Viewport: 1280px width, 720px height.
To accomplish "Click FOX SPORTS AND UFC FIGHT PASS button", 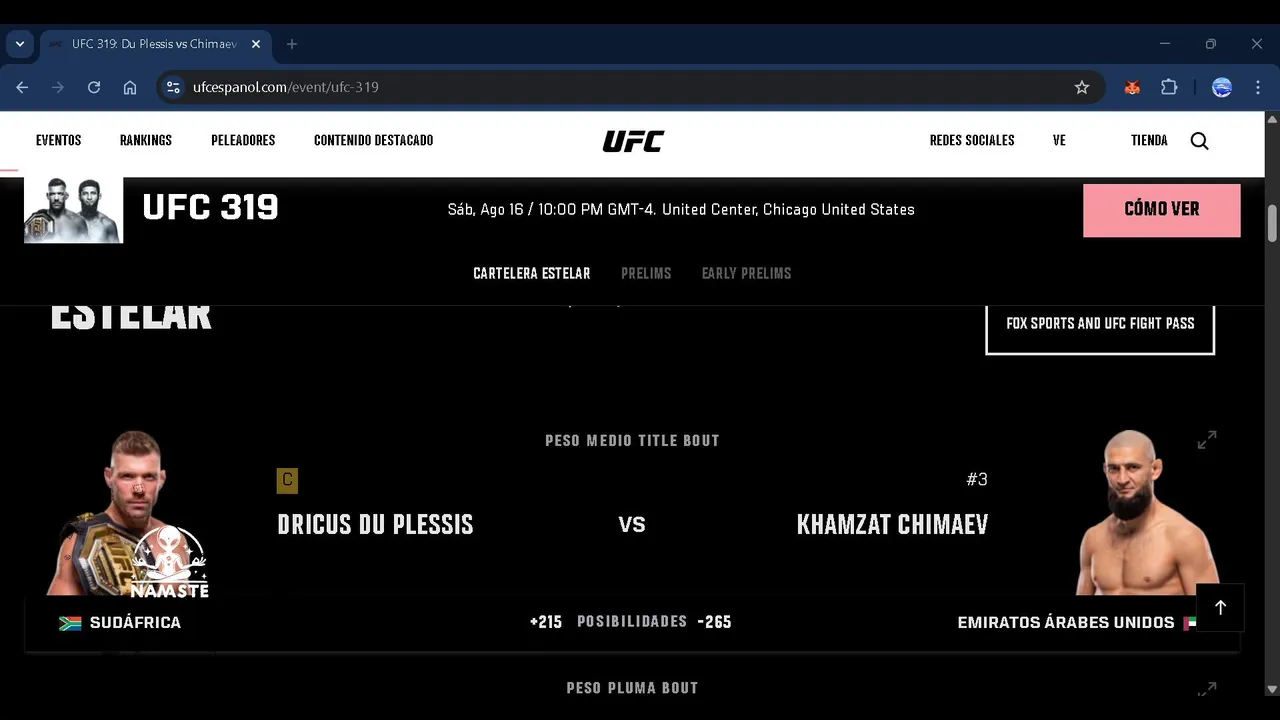I will [1100, 325].
